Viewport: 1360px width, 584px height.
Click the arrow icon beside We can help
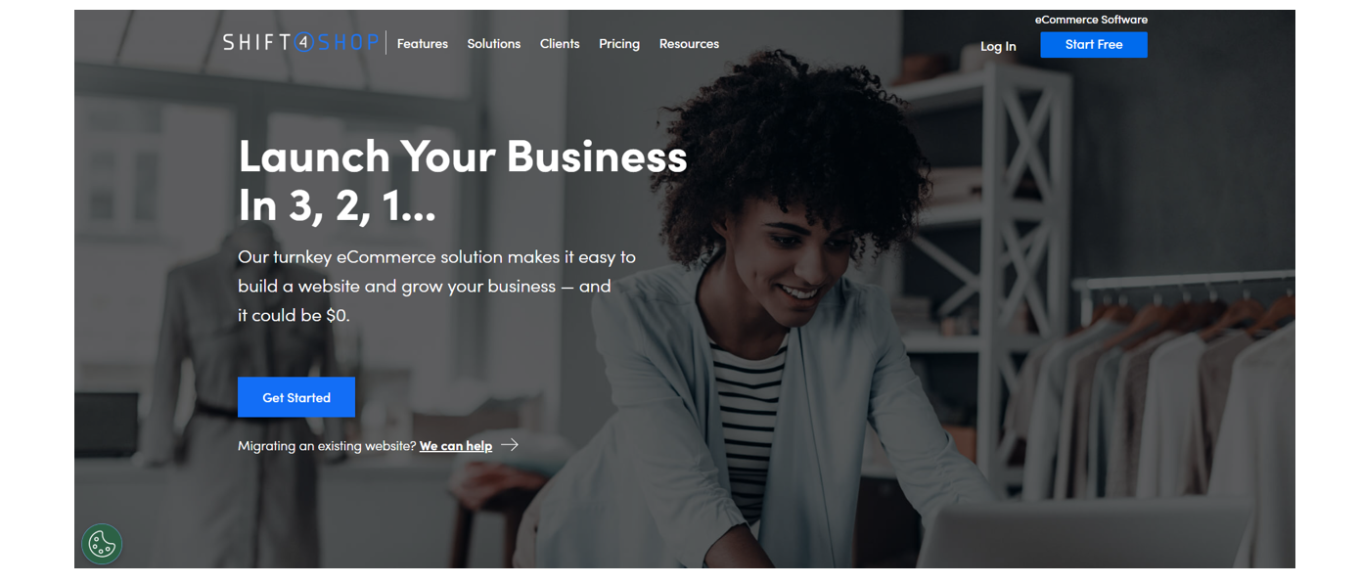point(510,445)
